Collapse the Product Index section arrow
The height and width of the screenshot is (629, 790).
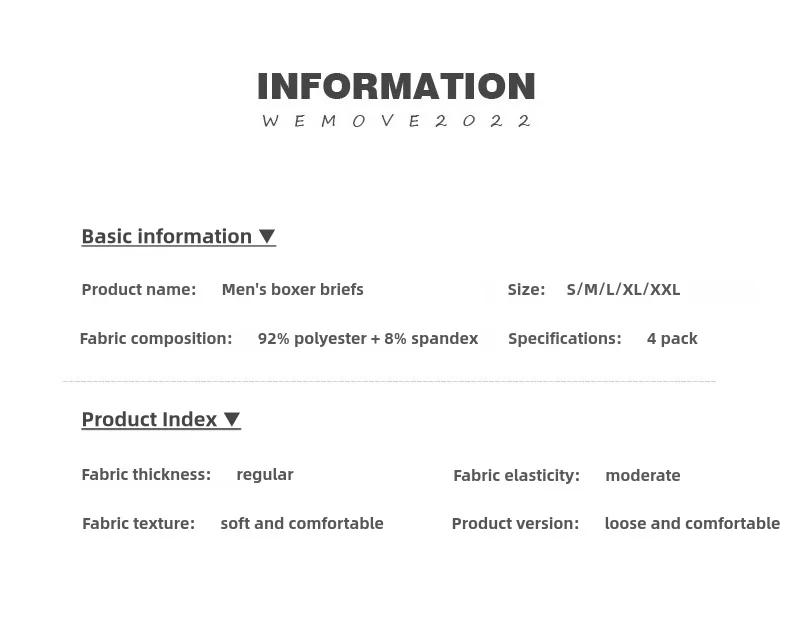pos(231,419)
